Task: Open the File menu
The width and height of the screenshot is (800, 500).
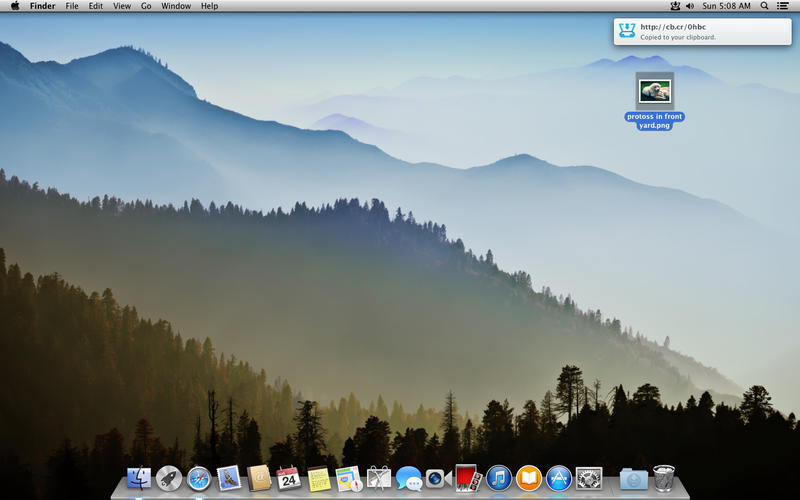Action: coord(72,6)
